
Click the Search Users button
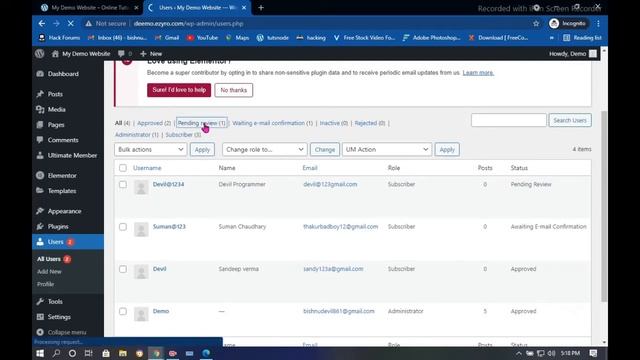[x=570, y=120]
